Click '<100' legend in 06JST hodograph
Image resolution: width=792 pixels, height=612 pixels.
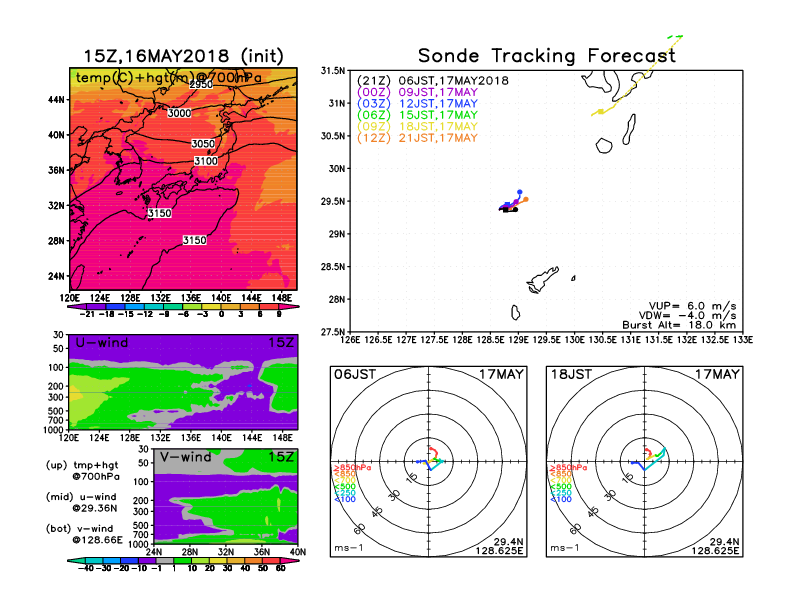pos(345,499)
